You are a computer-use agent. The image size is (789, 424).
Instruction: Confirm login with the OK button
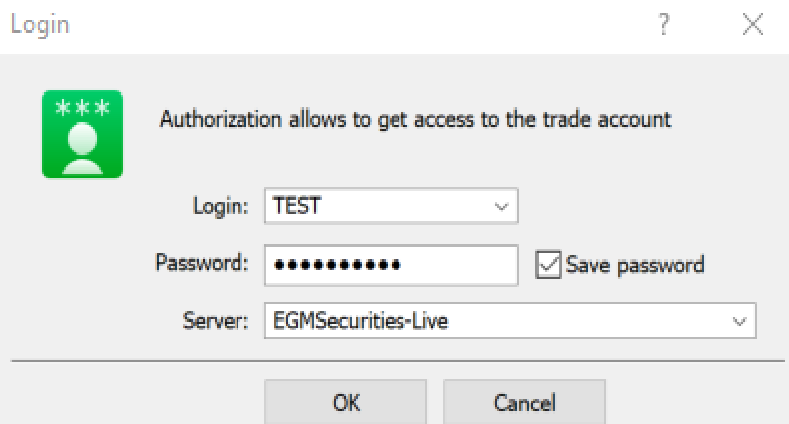(x=346, y=402)
